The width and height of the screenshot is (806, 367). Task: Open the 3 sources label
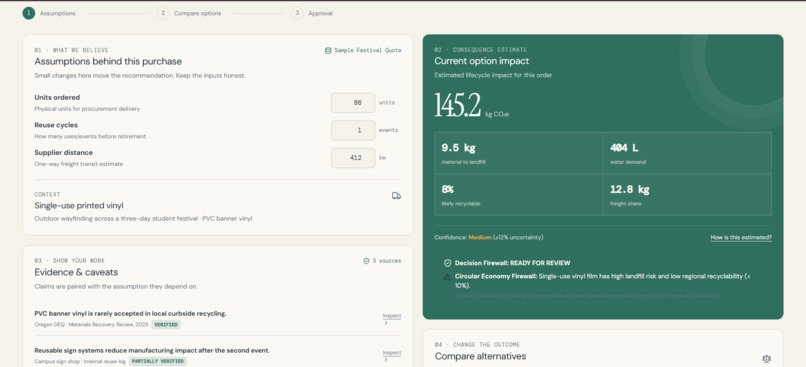[387, 261]
